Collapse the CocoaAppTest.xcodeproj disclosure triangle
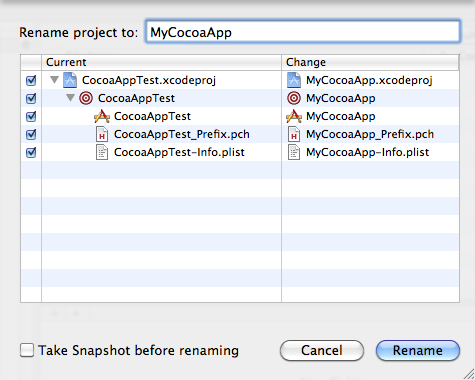 click(54, 80)
